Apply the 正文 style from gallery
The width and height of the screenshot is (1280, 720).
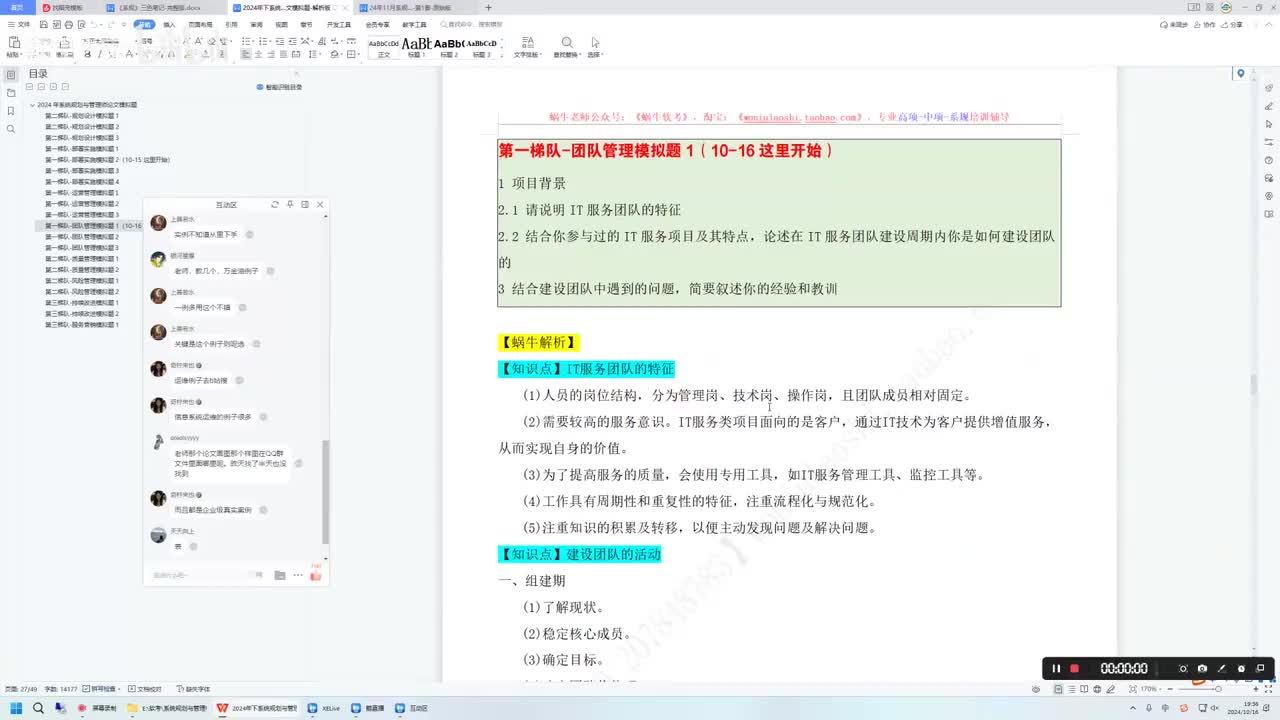pyautogui.click(x=384, y=46)
